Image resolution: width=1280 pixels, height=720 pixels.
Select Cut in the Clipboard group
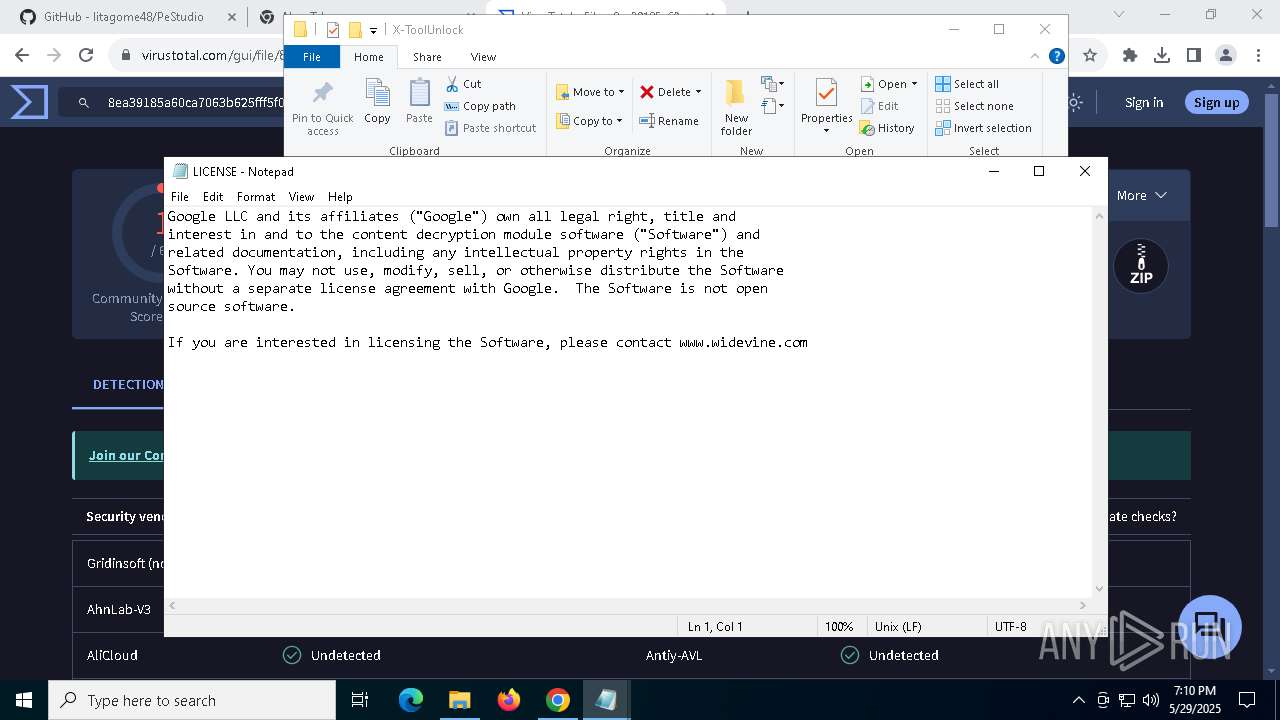click(463, 84)
